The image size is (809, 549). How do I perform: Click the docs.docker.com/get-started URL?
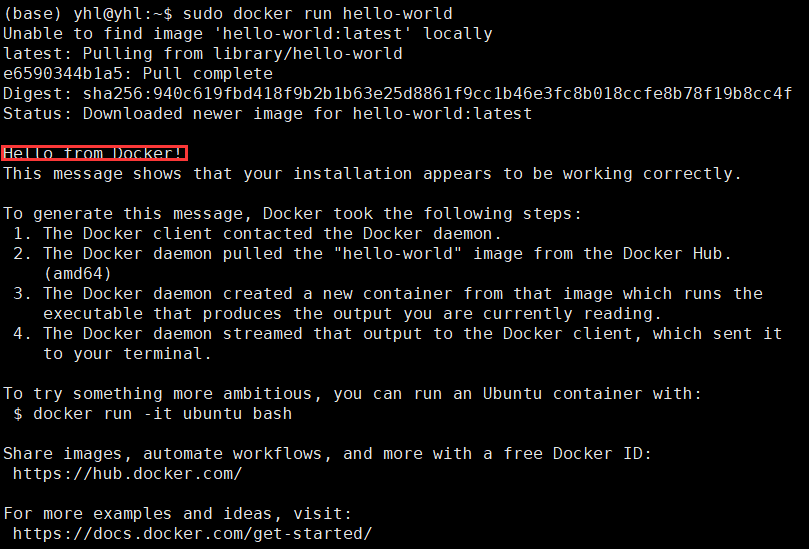click(192, 533)
